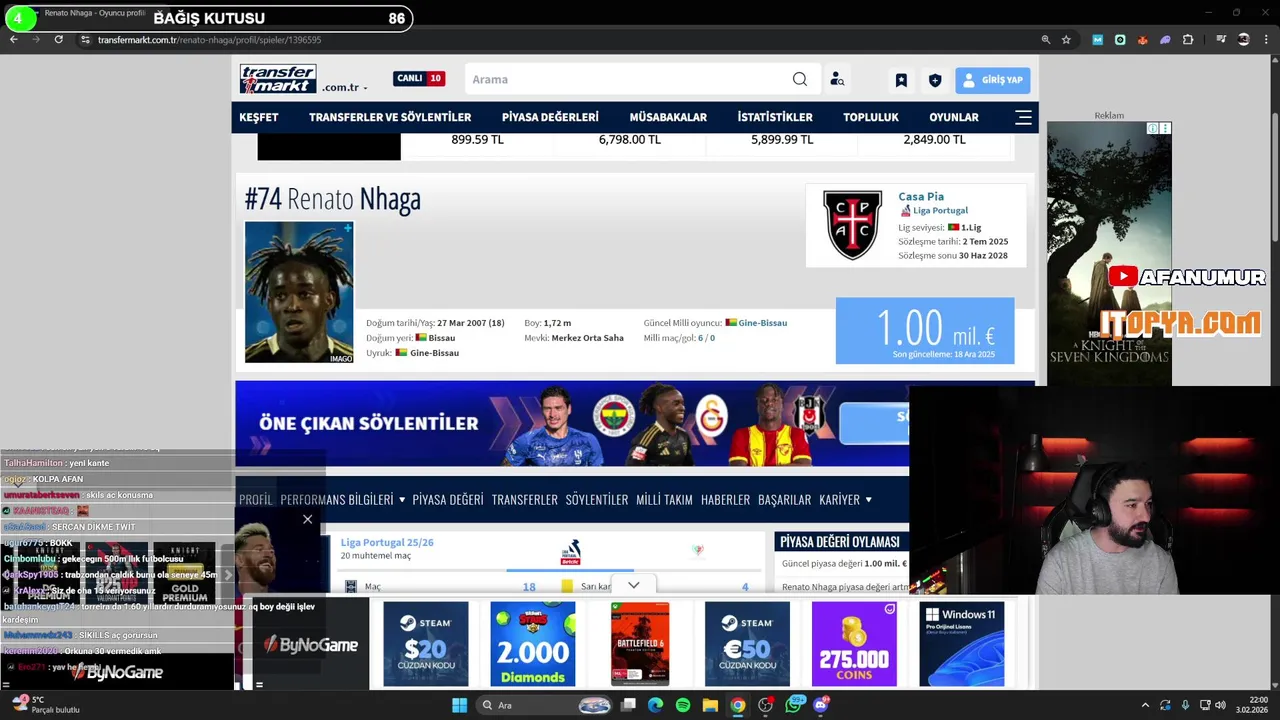This screenshot has width=1280, height=720.
Task: Click the Battlefield 6 ad tile
Action: click(x=640, y=644)
